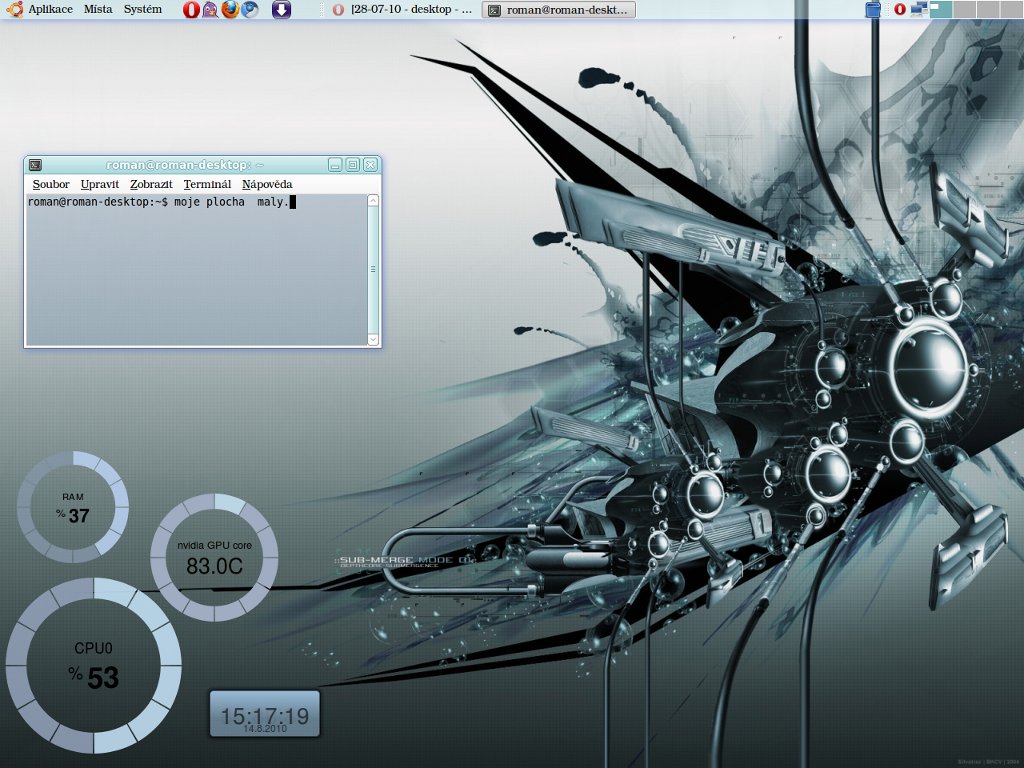Screen dimensions: 1024x768
Task: Open the network connection tray icon
Action: 918,10
